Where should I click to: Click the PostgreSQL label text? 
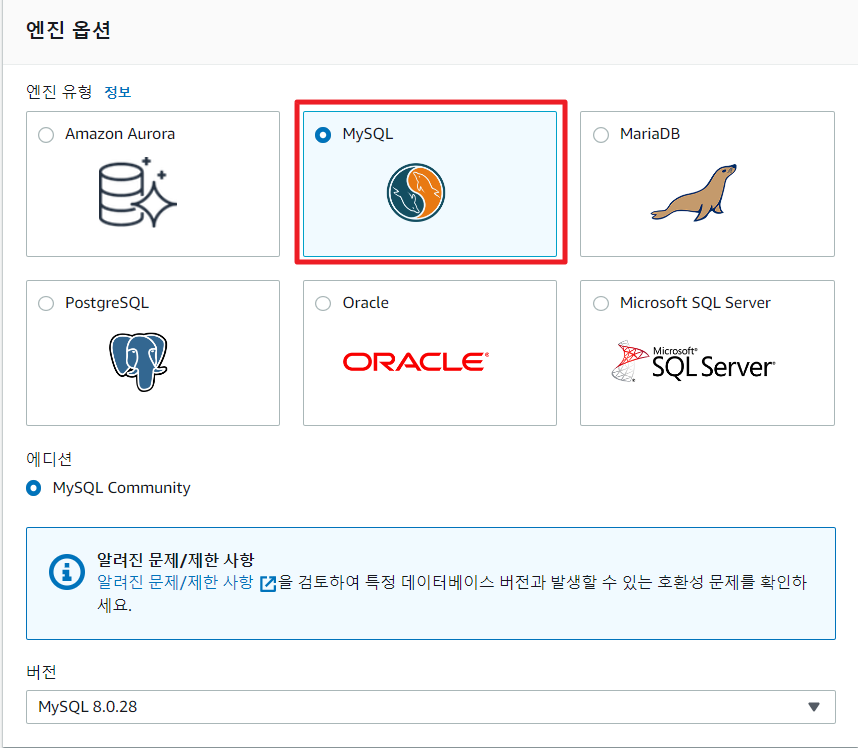(107, 303)
